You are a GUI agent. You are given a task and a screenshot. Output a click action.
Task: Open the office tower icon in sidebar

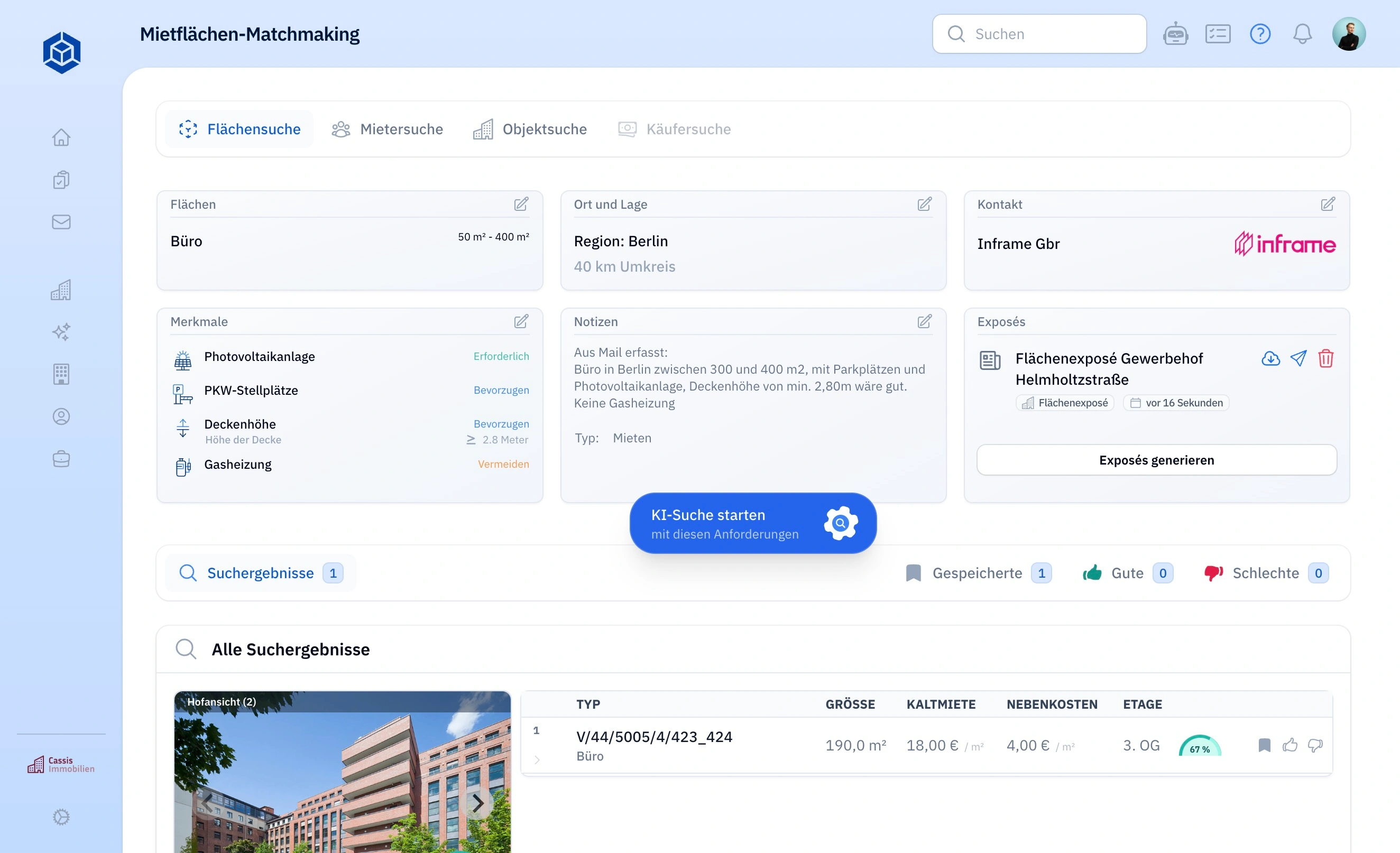tap(61, 374)
